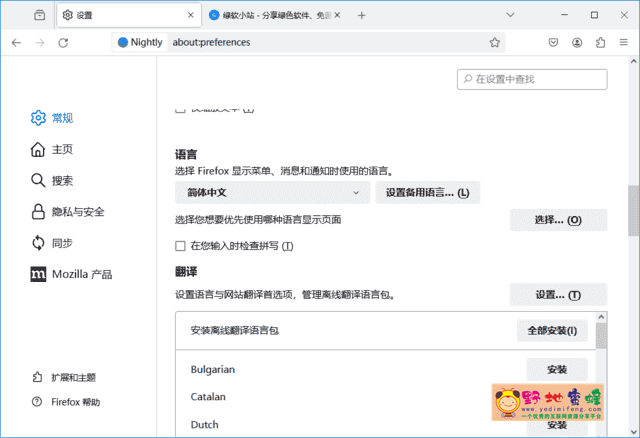Click the 语言 section heading
The height and width of the screenshot is (438, 640).
coord(186,155)
